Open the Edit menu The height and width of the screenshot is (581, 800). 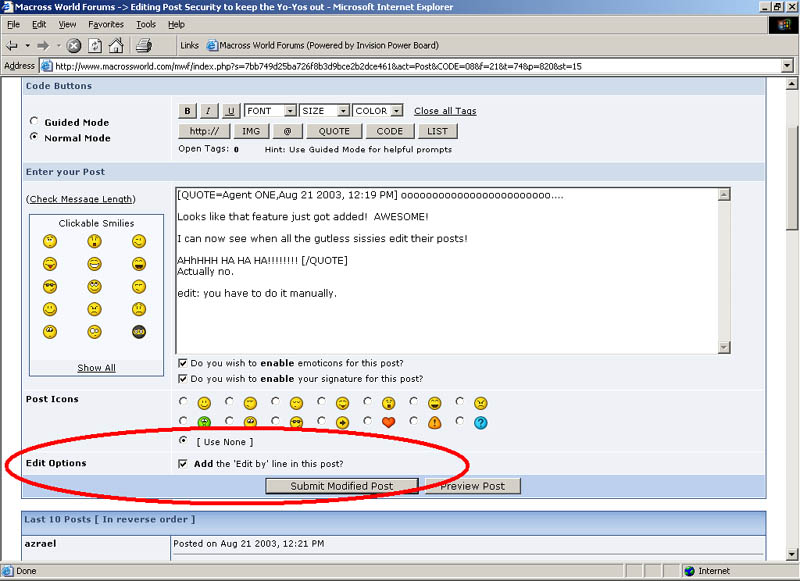click(x=39, y=24)
